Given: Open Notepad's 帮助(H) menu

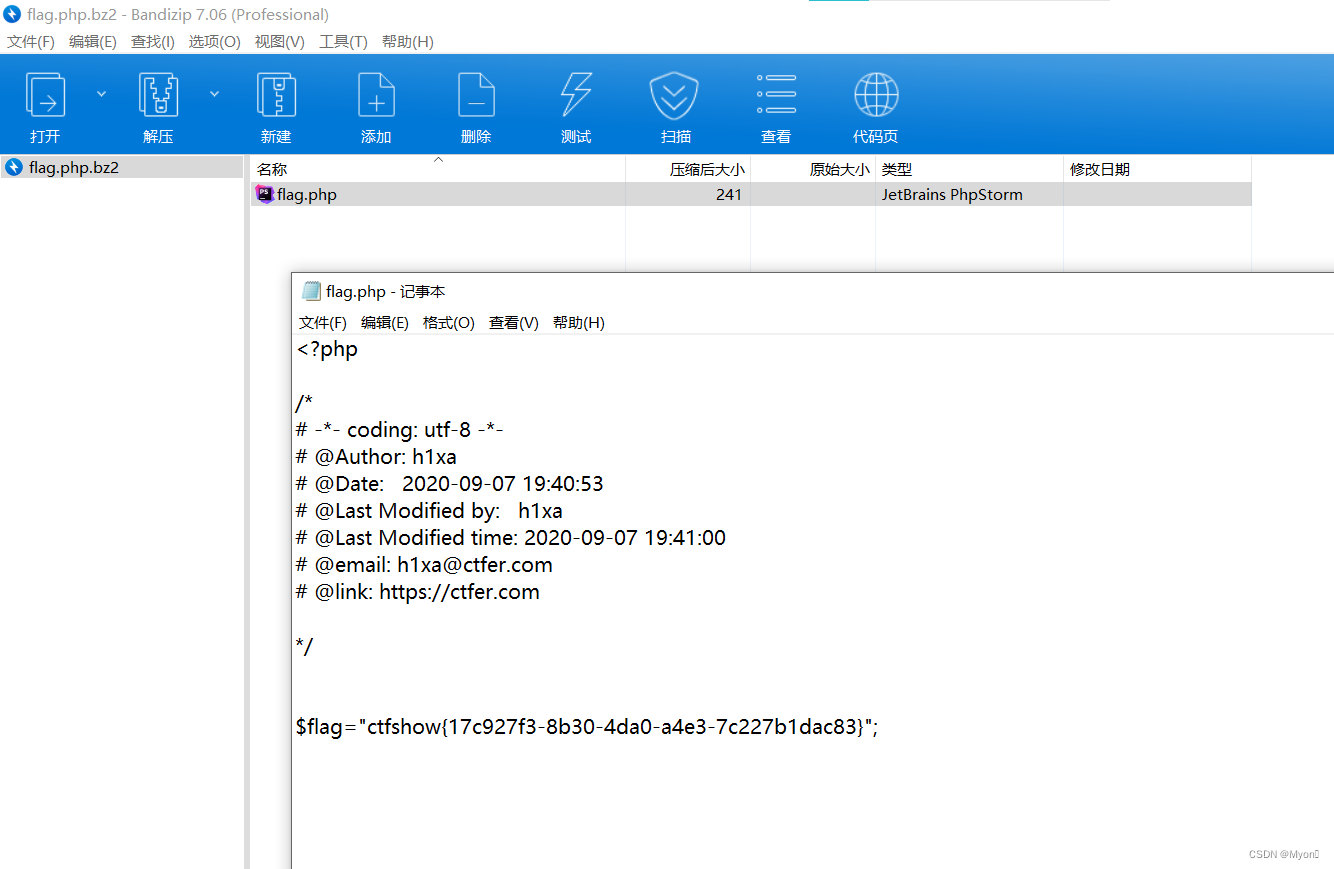Looking at the screenshot, I should pyautogui.click(x=579, y=322).
